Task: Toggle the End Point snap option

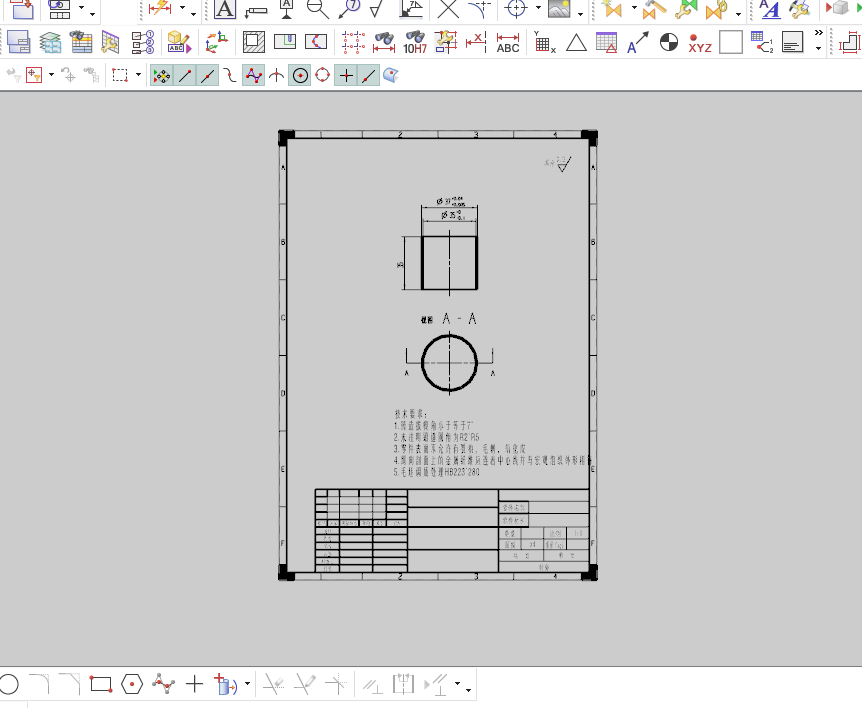Action: [185, 75]
